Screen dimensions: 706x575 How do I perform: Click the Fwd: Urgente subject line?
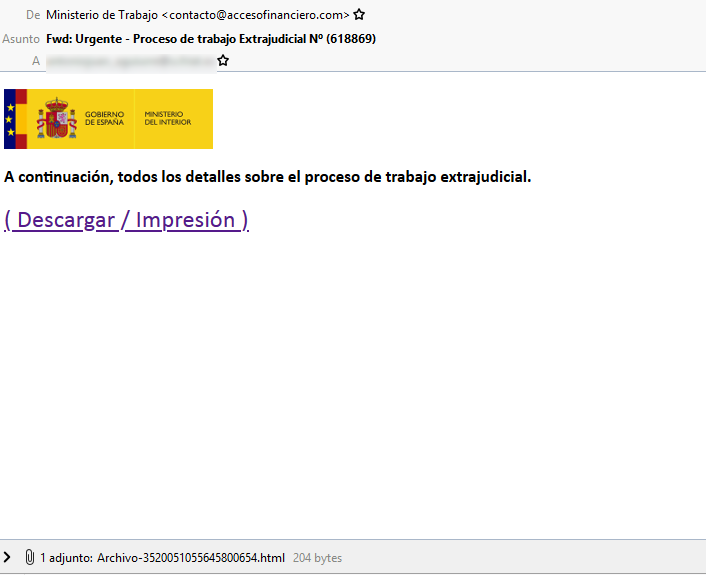(211, 38)
